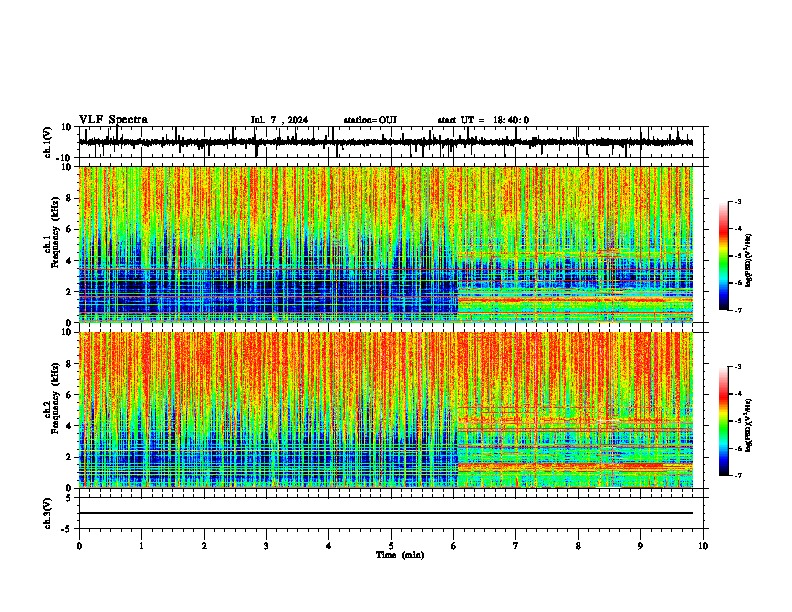Click the 6 kHz tick label of ch.2 spectrogram

70,395
